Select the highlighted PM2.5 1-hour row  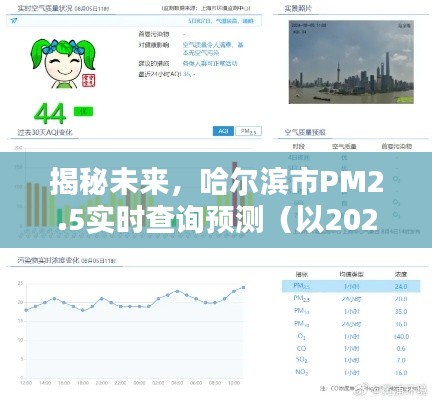pyautogui.click(x=351, y=286)
